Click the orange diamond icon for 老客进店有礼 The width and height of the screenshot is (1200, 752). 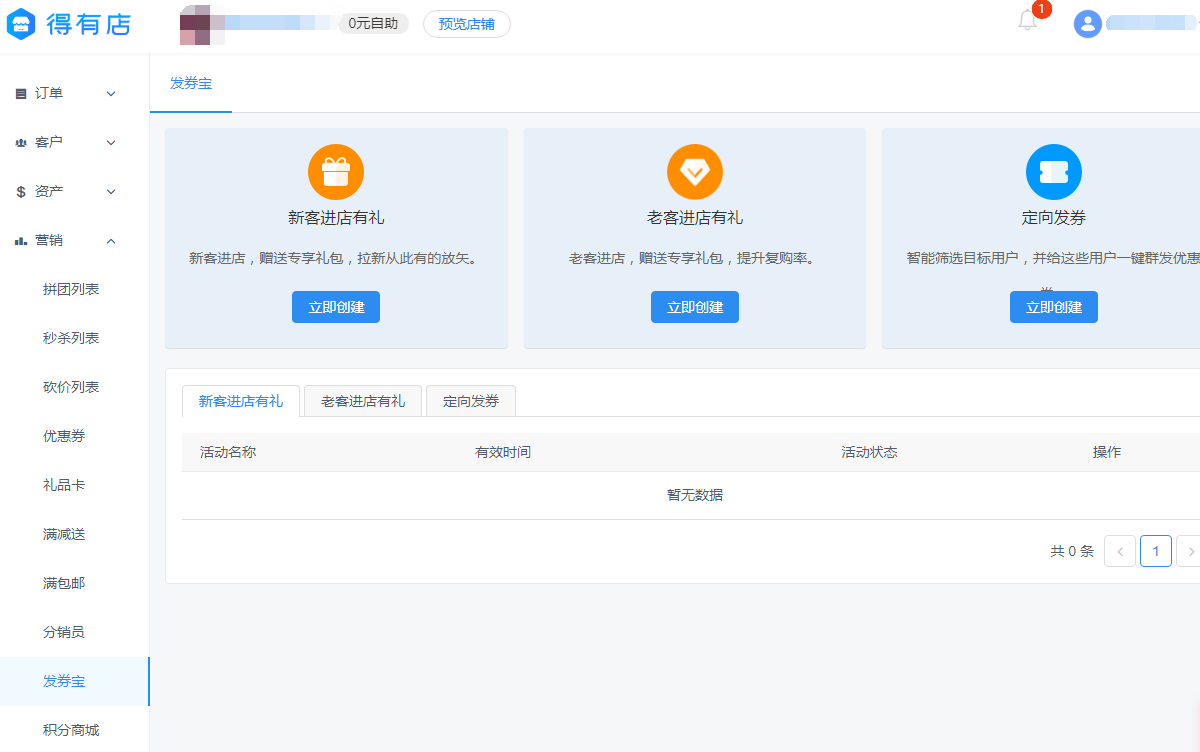click(694, 172)
